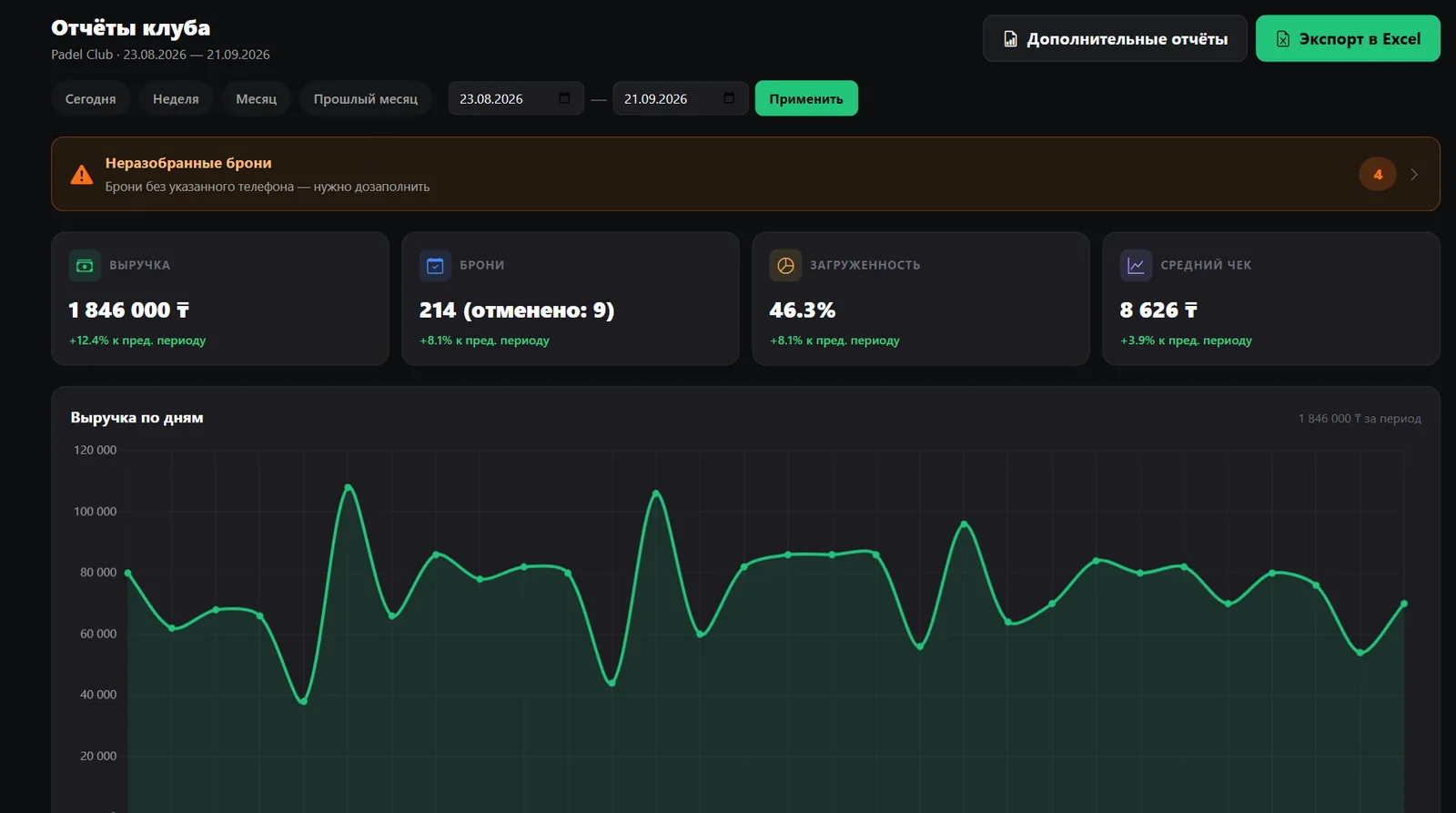Open Дополнительные отчёты

point(1115,38)
